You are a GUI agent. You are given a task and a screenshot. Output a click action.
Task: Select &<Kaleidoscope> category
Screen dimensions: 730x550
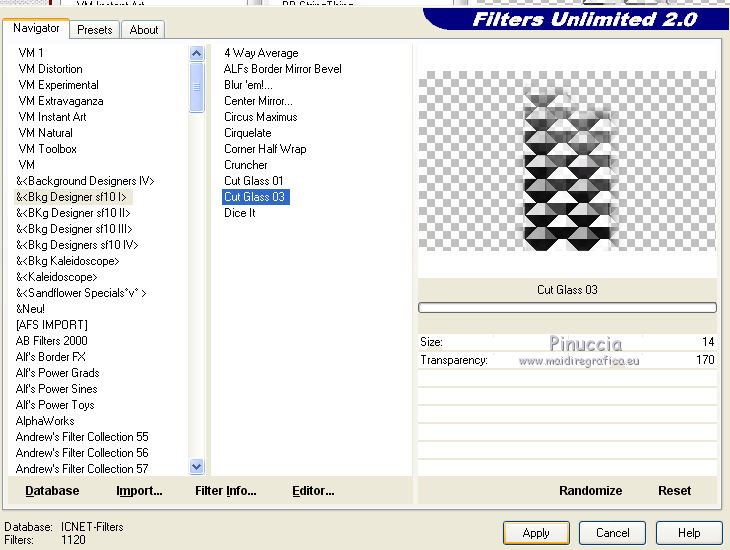56,277
